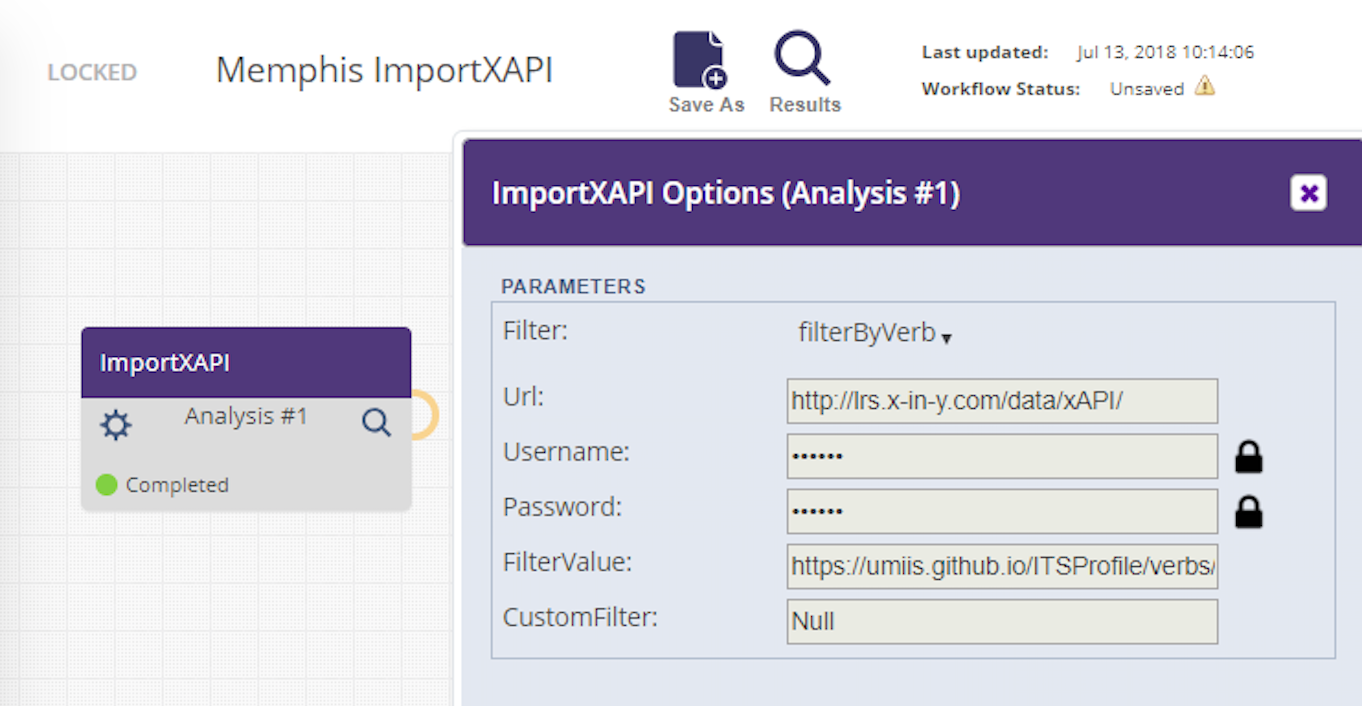Image resolution: width=1362 pixels, height=706 pixels.
Task: Click the CustomFilter input field
Action: coord(1002,622)
